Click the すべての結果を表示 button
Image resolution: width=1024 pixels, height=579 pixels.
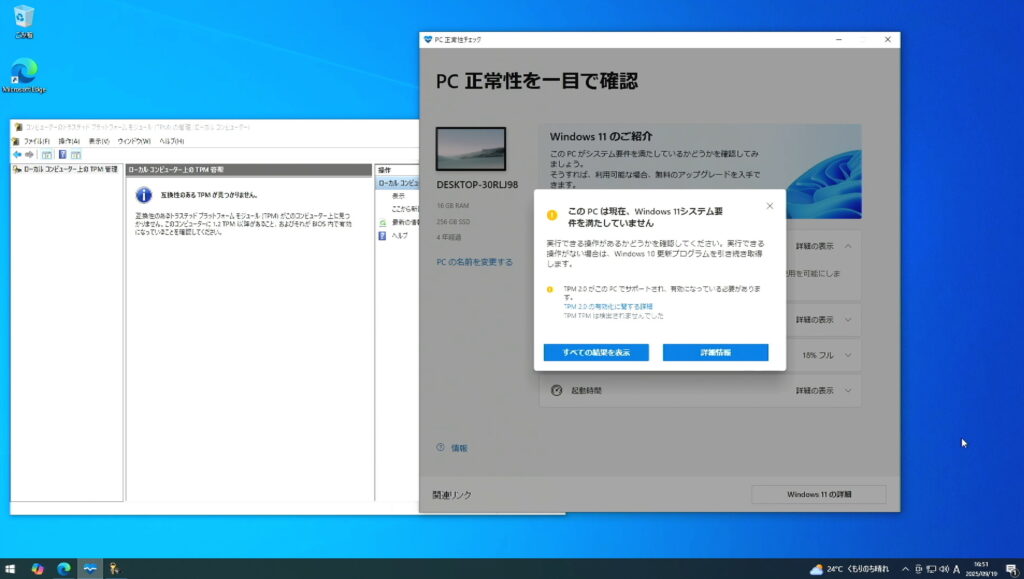point(596,353)
